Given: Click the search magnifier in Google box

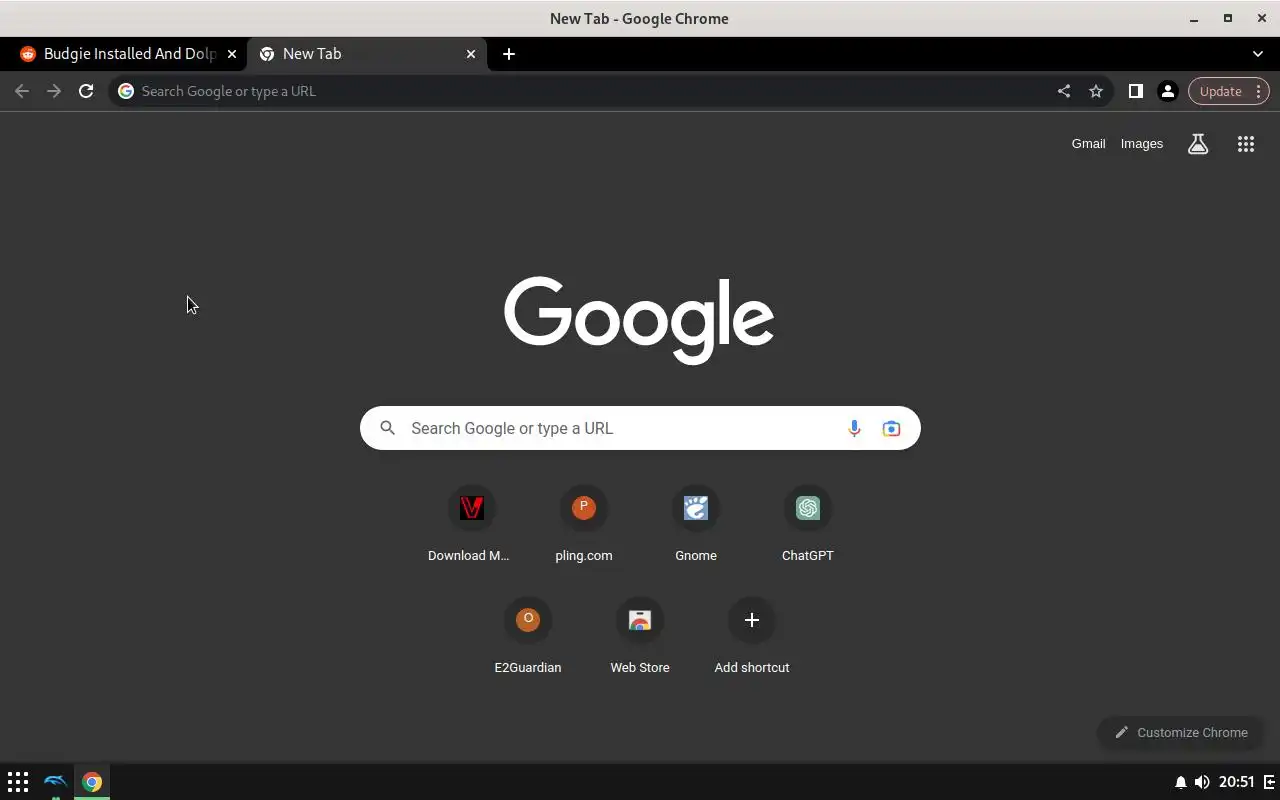Looking at the screenshot, I should tap(388, 428).
